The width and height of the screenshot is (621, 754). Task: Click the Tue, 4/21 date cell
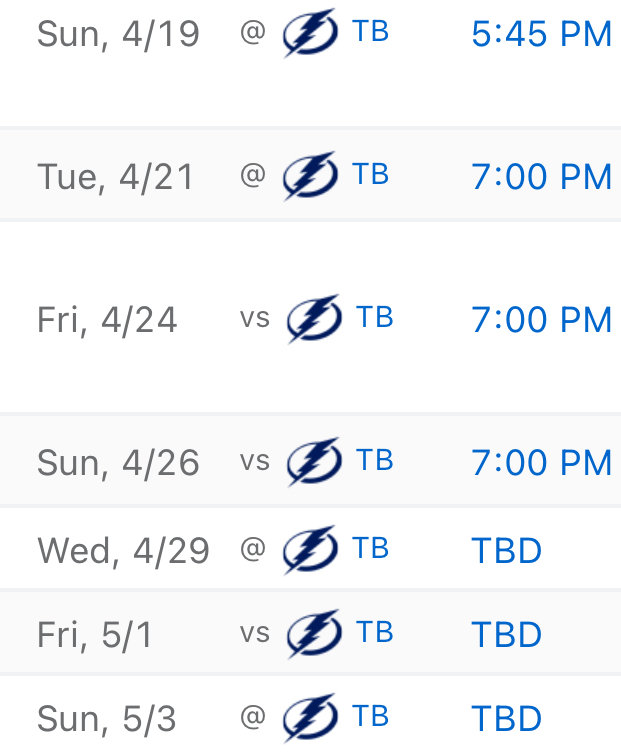(x=115, y=177)
